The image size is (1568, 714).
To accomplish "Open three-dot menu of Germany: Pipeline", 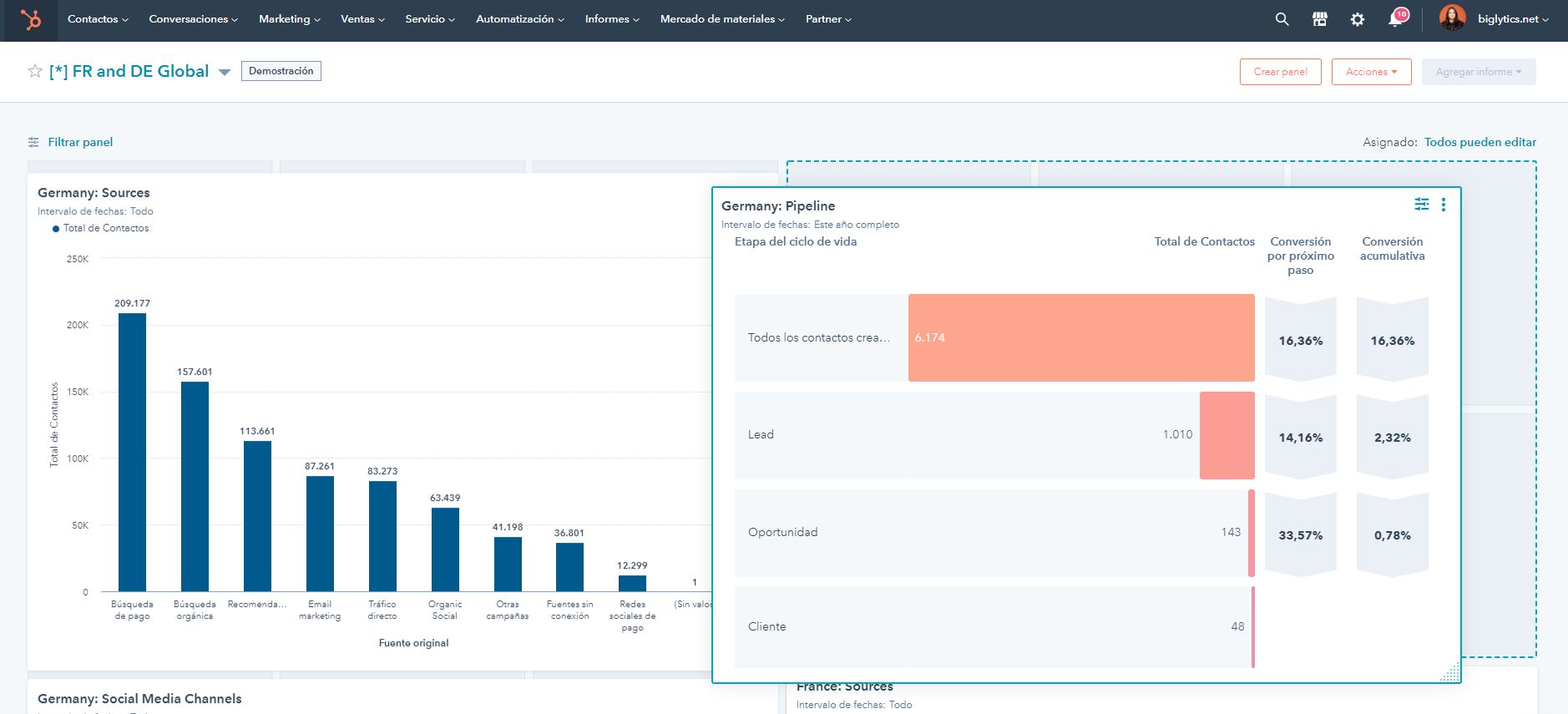I will (x=1444, y=204).
